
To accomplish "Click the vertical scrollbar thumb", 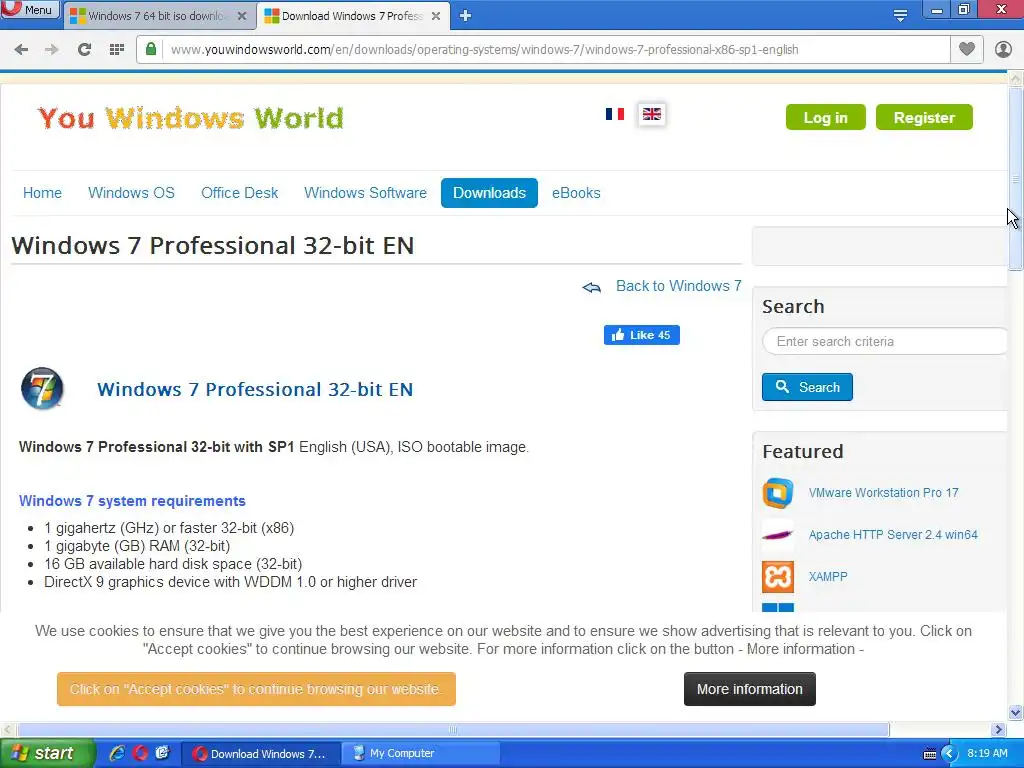I will (x=1016, y=178).
